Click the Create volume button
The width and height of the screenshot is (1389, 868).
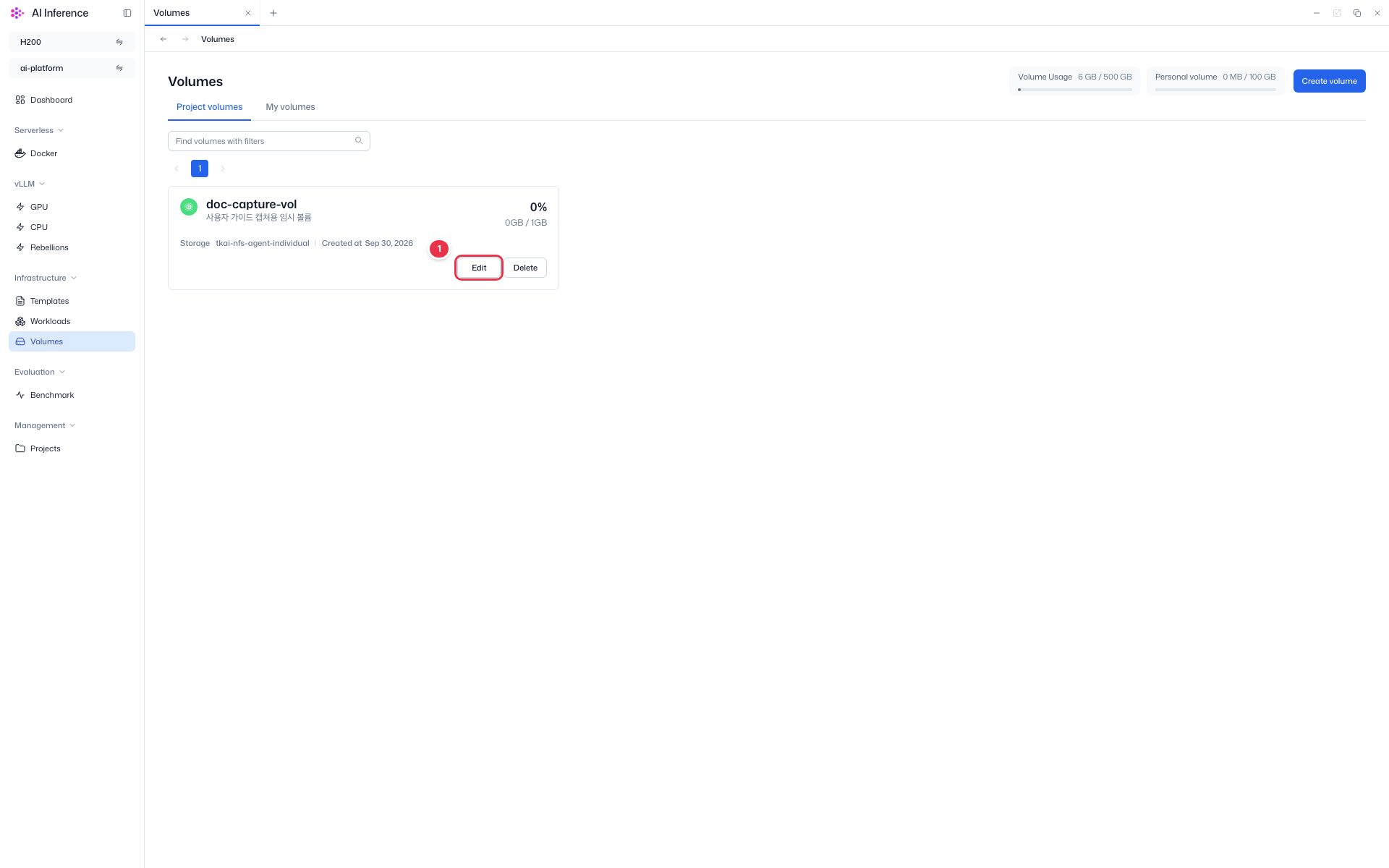1329,81
